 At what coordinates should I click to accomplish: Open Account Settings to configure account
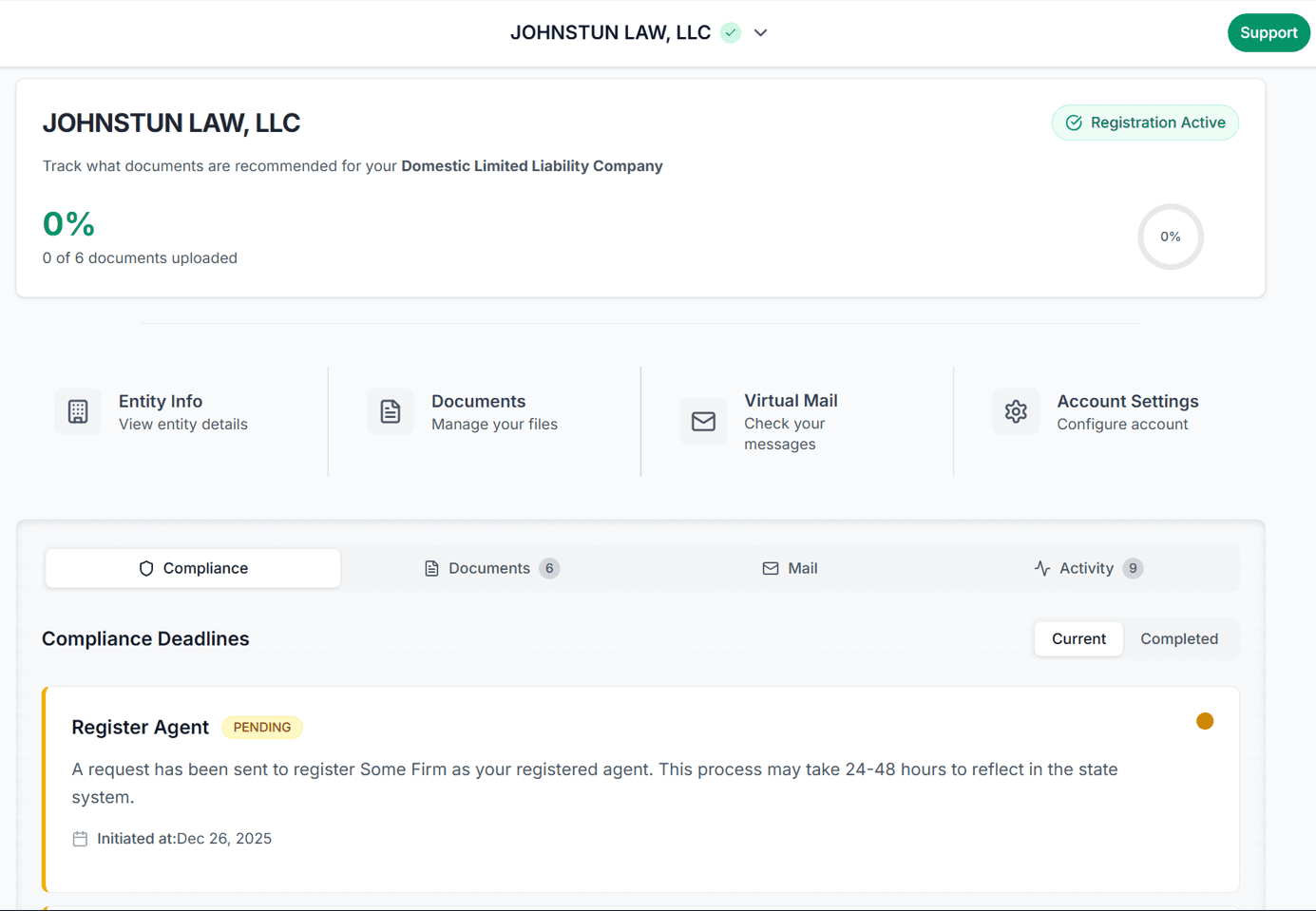pyautogui.click(x=1111, y=412)
